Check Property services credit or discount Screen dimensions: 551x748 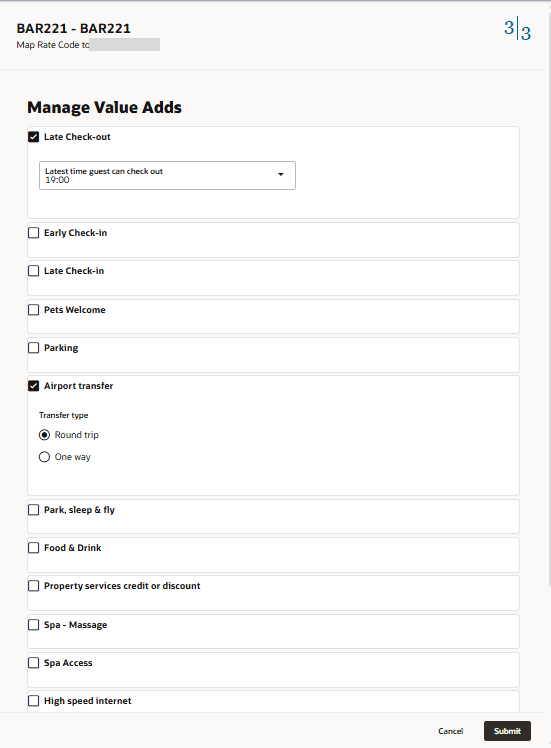(33, 586)
